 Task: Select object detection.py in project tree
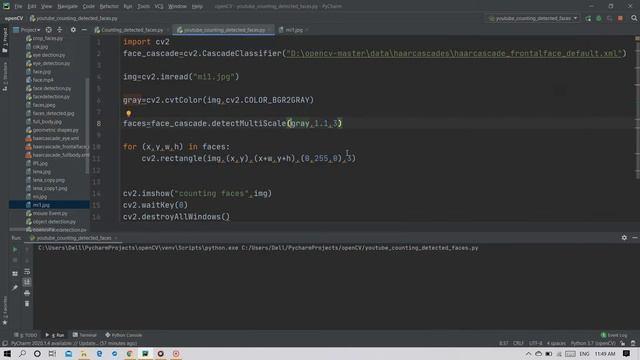coord(54,222)
